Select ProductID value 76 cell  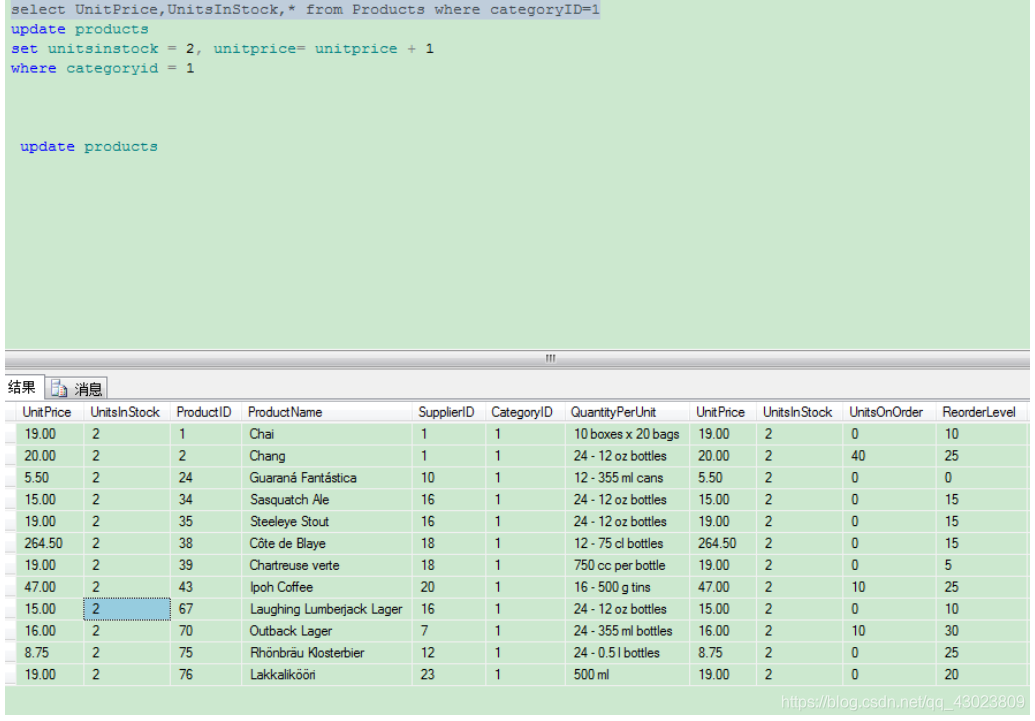pyautogui.click(x=206, y=674)
